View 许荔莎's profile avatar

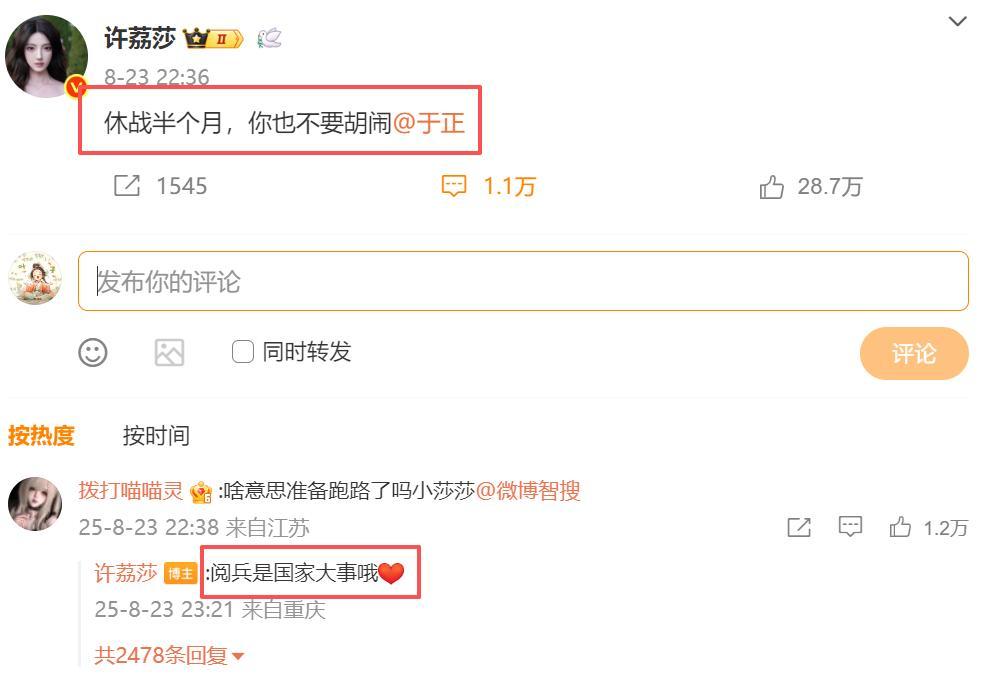tap(47, 56)
